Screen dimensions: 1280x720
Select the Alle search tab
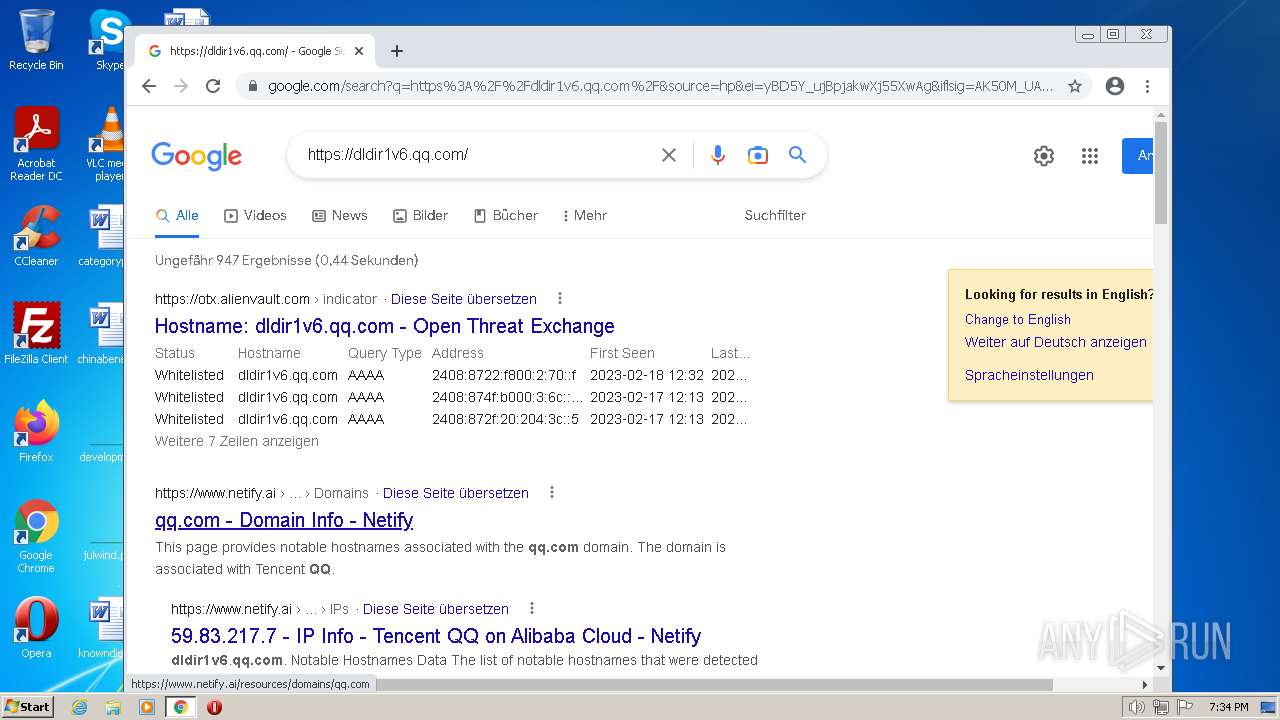pos(177,215)
